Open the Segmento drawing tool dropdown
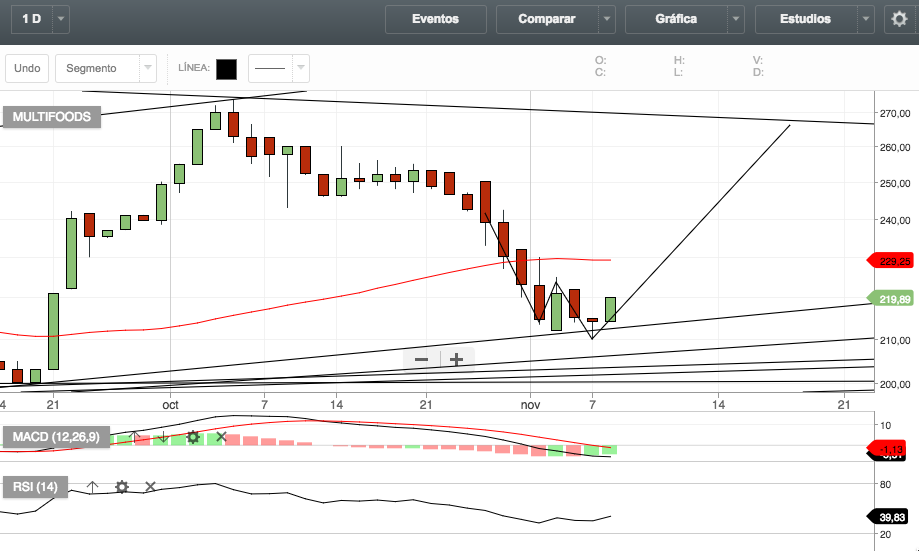 (x=106, y=69)
